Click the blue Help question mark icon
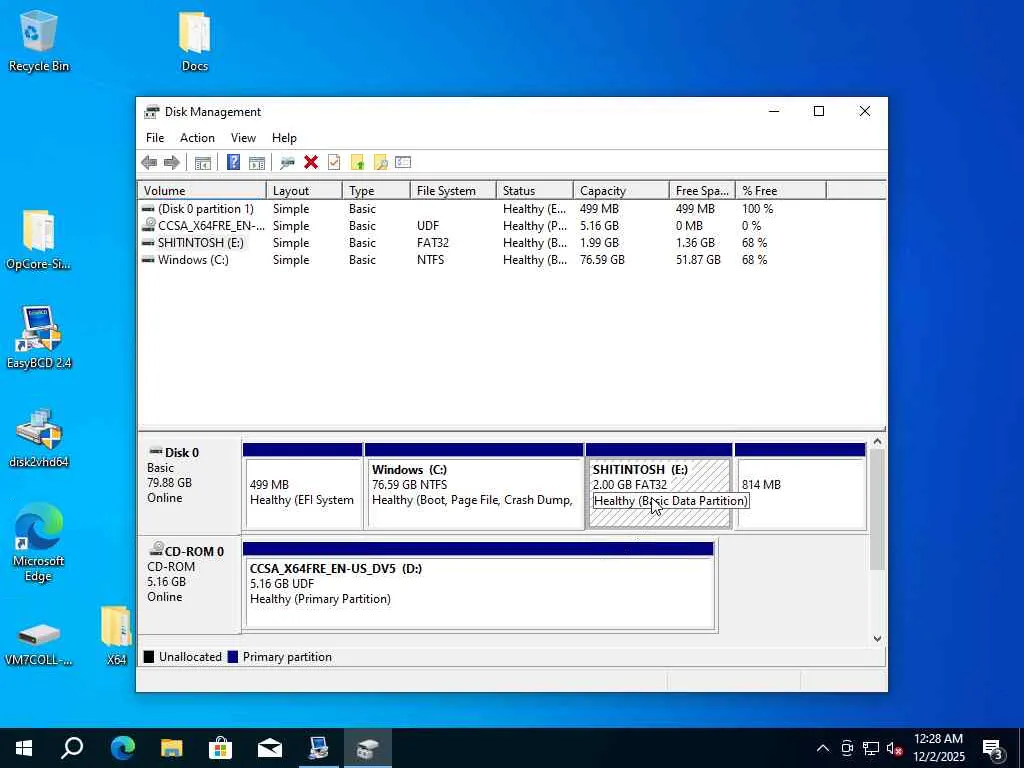 (233, 163)
